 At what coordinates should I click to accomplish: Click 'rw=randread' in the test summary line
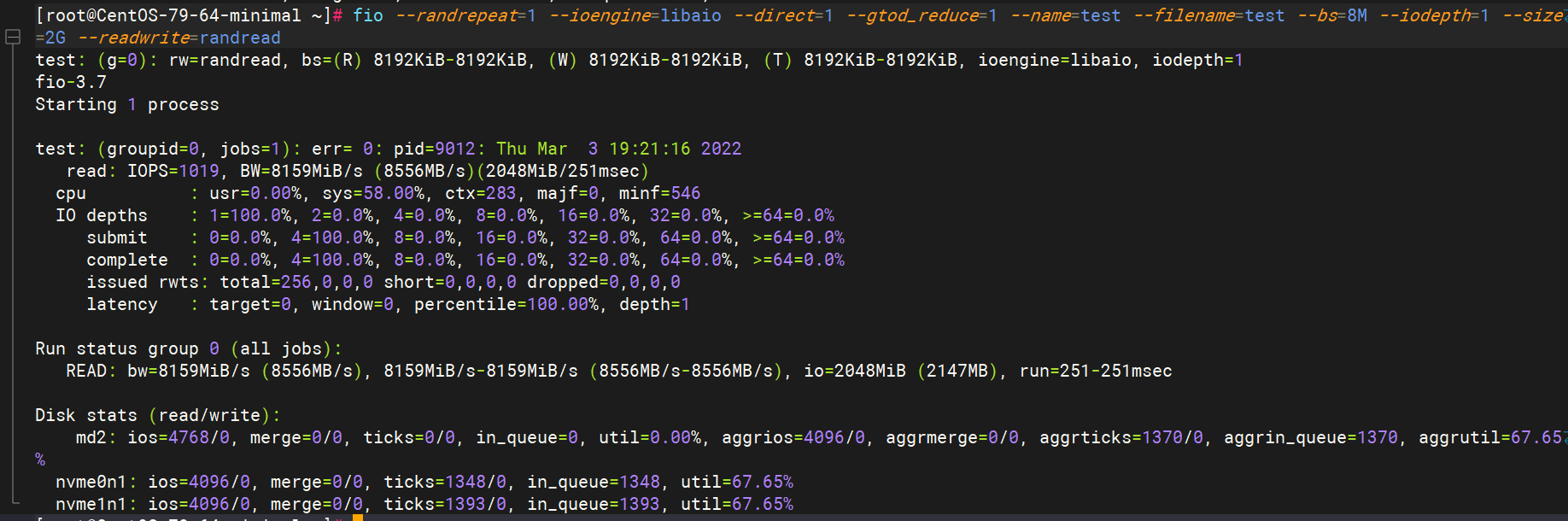(225, 60)
